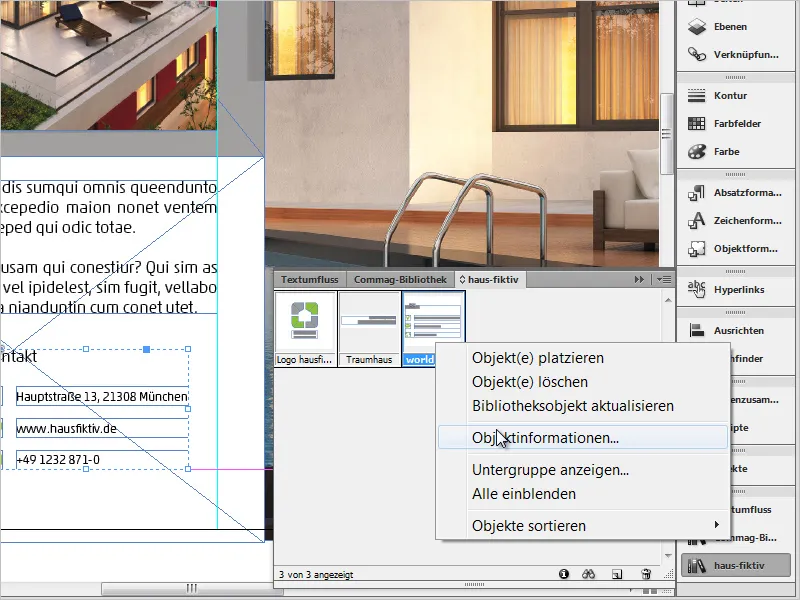Click trash delete library item icon
800x600 pixels.
pos(645,574)
